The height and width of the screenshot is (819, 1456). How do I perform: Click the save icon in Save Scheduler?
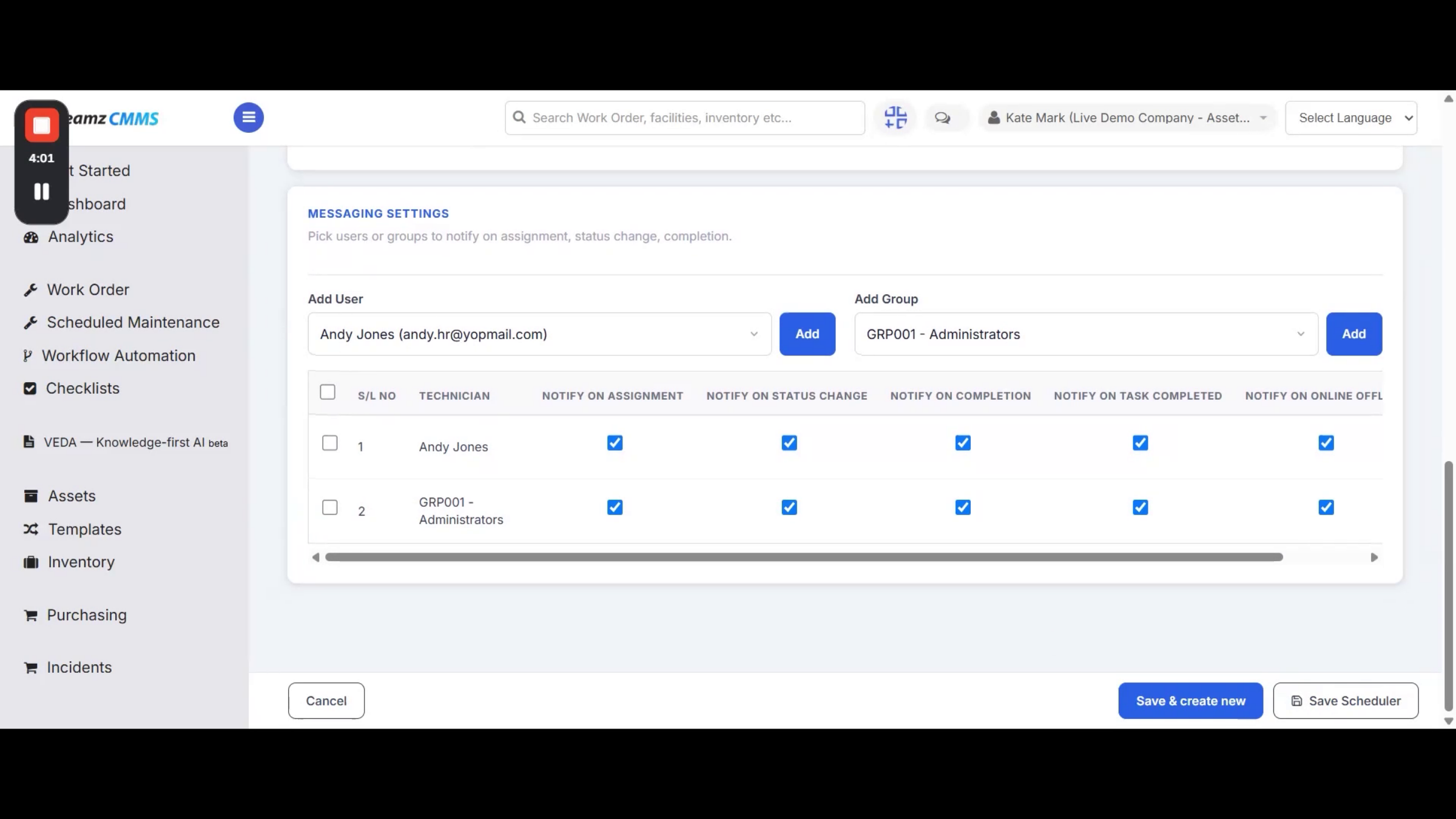[1296, 701]
